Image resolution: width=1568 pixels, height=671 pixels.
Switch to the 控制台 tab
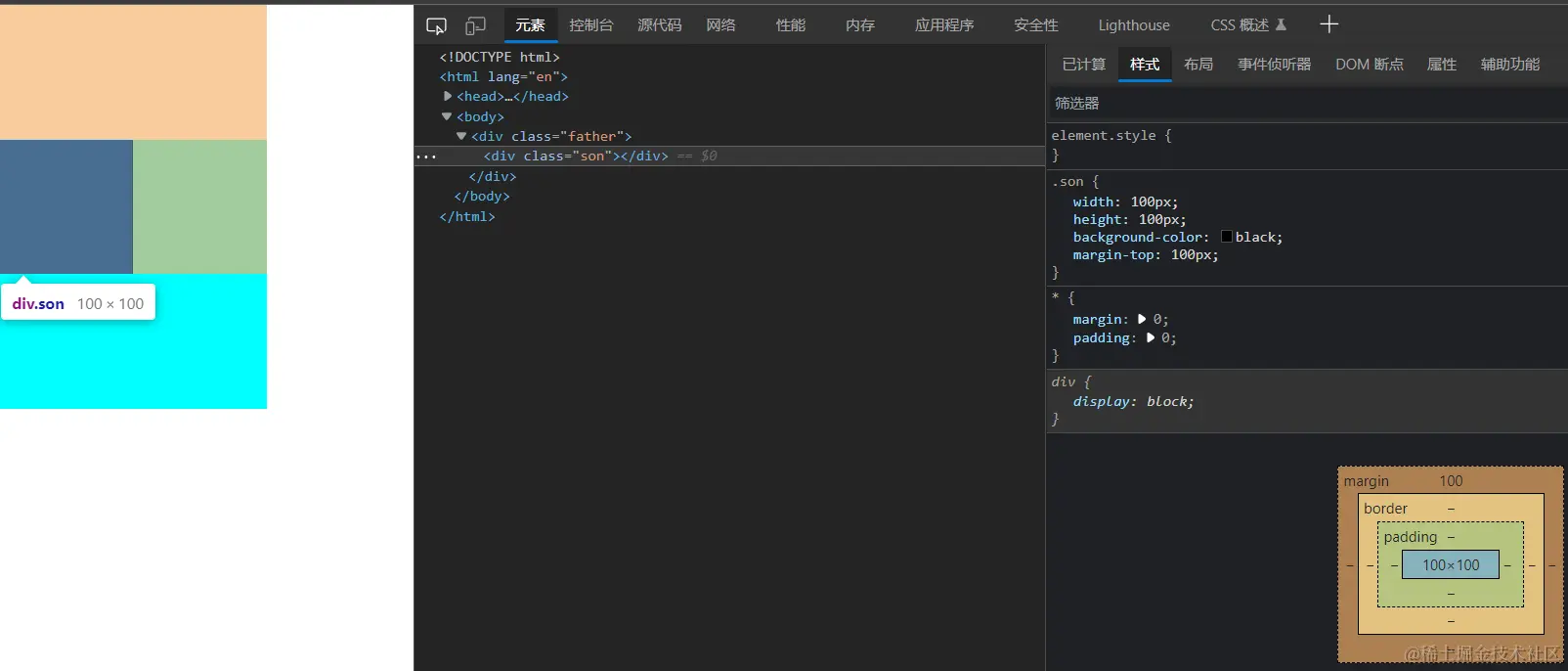click(x=590, y=25)
